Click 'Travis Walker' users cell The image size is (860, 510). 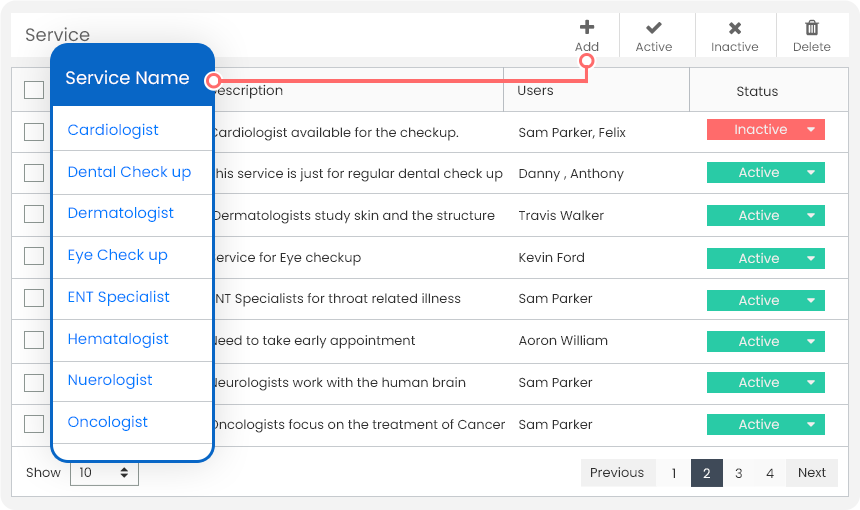pyautogui.click(x=561, y=216)
